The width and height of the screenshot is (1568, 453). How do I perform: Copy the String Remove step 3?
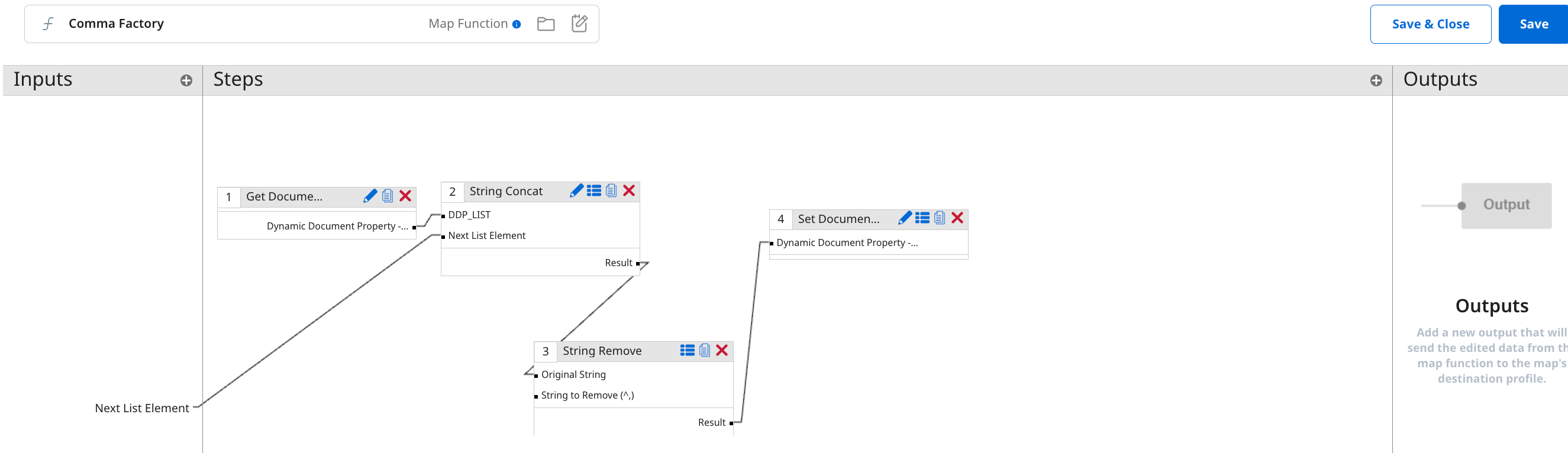[705, 350]
